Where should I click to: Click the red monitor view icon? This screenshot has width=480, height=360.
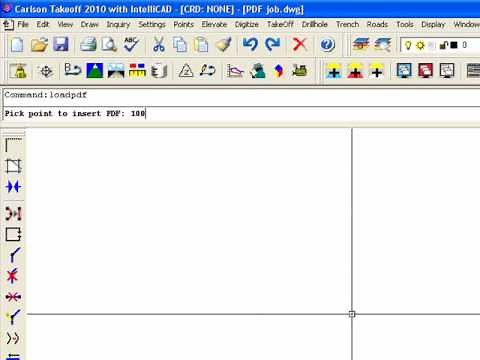[x=425, y=71]
